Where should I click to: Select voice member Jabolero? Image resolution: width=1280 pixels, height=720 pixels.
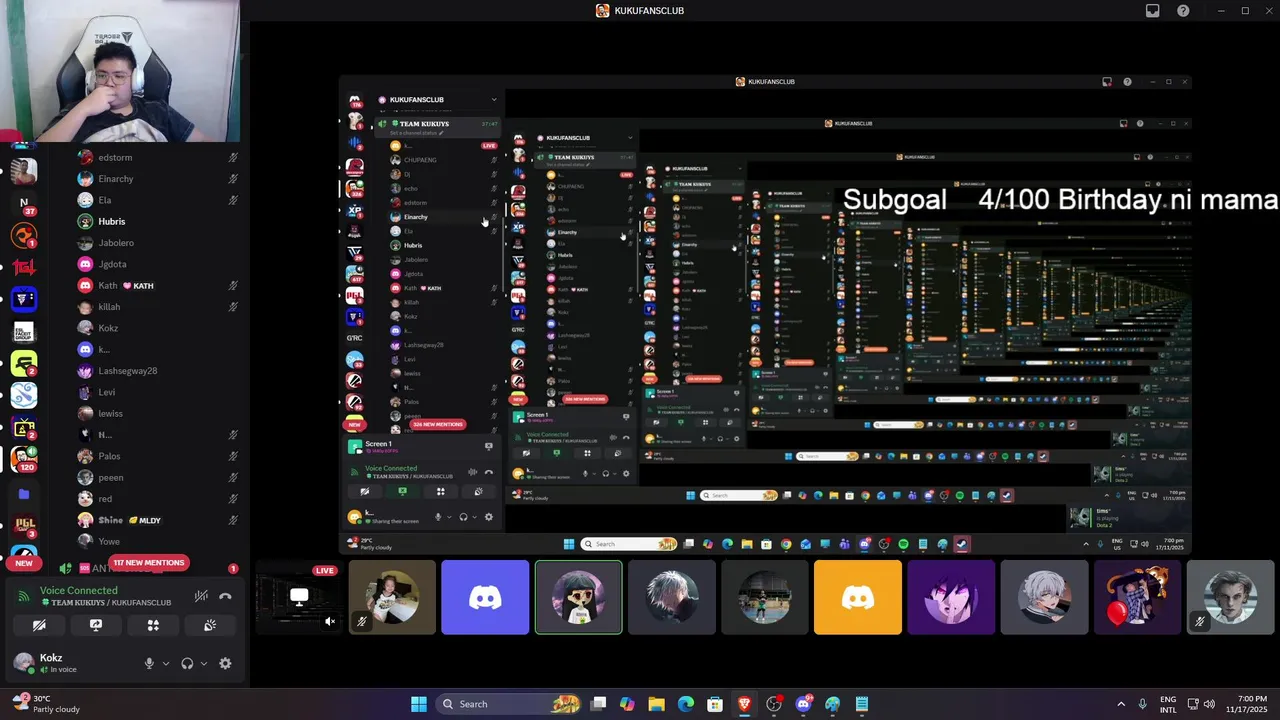click(157, 243)
